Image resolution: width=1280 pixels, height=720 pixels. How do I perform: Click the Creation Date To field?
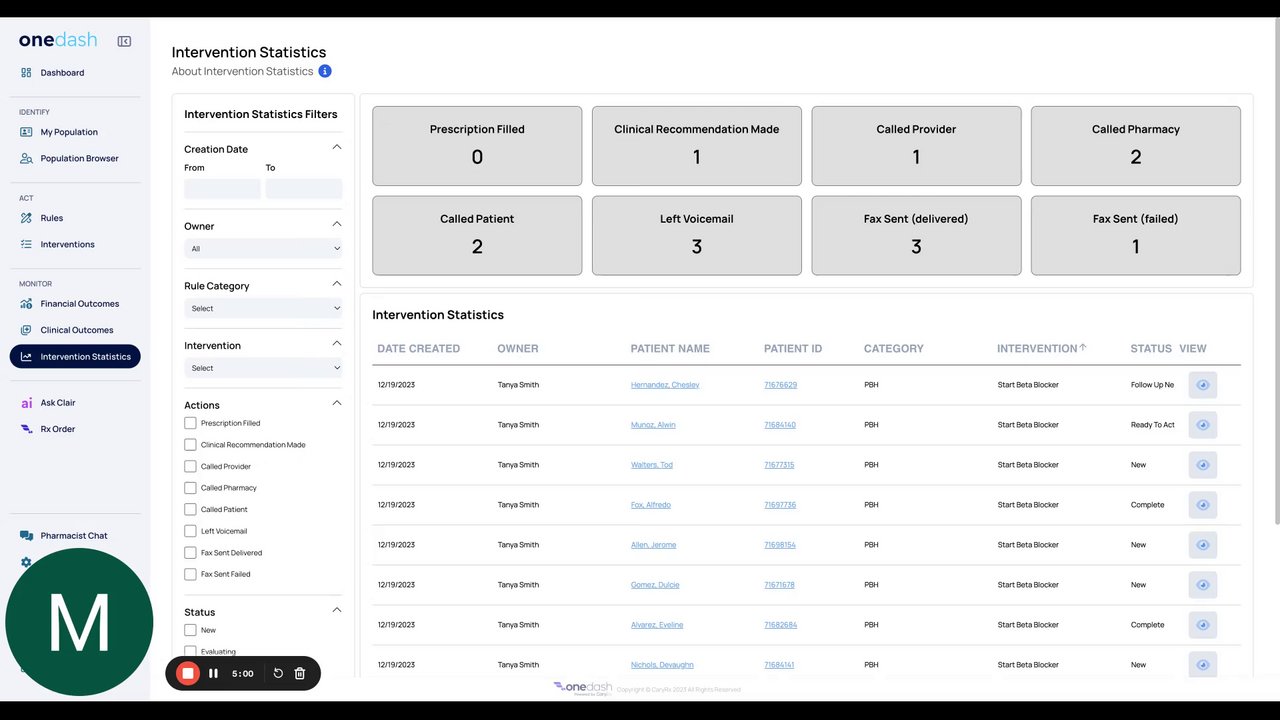[304, 188]
